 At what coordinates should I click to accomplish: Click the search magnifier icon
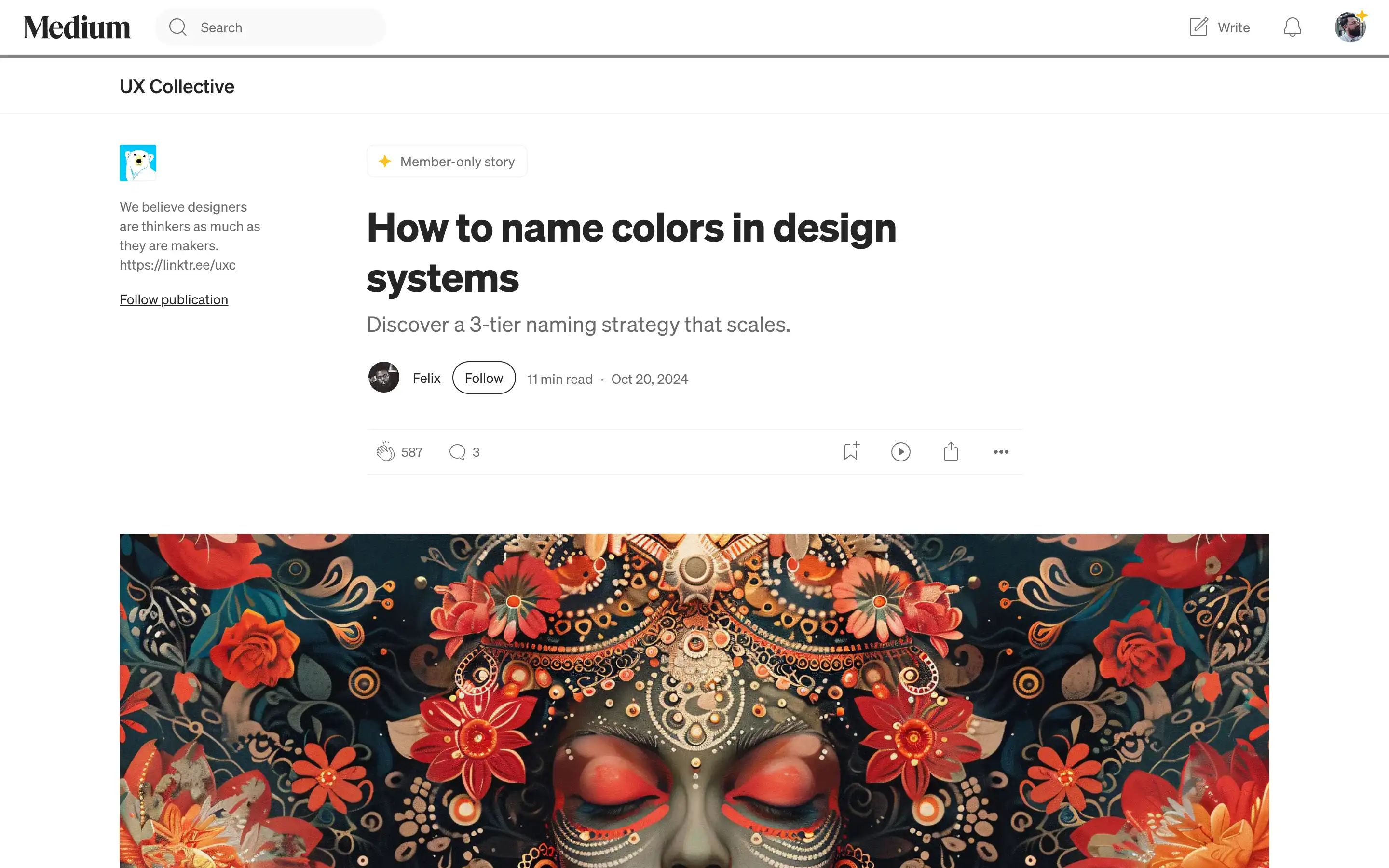pyautogui.click(x=178, y=27)
